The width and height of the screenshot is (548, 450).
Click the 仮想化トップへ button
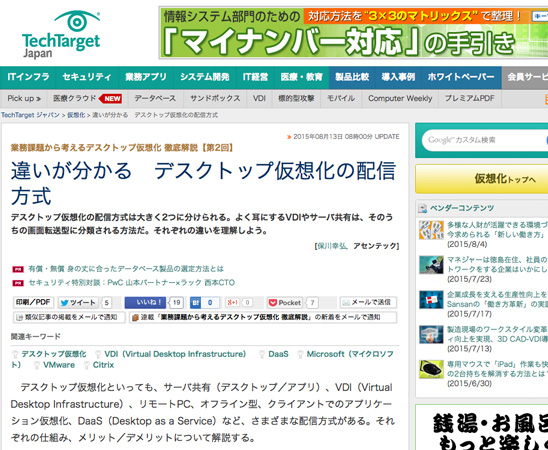click(482, 179)
